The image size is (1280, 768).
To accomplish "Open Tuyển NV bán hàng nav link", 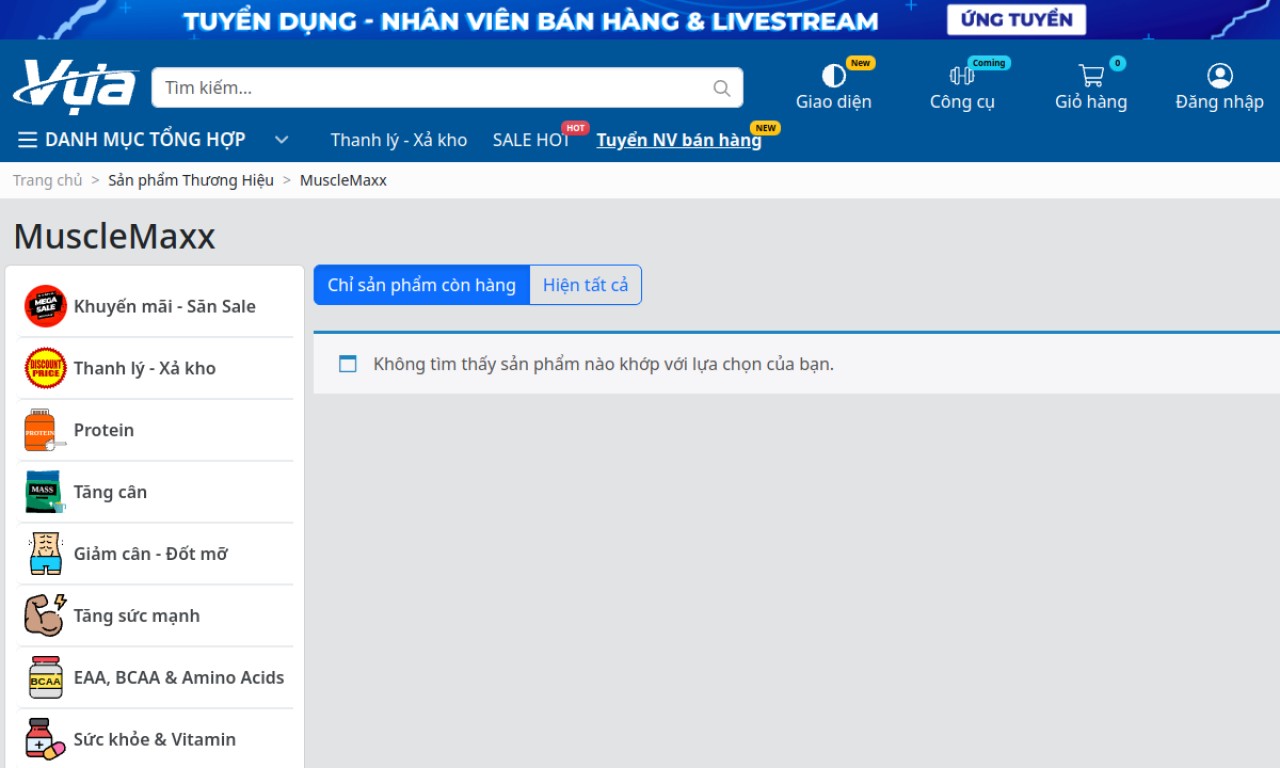I will [679, 140].
